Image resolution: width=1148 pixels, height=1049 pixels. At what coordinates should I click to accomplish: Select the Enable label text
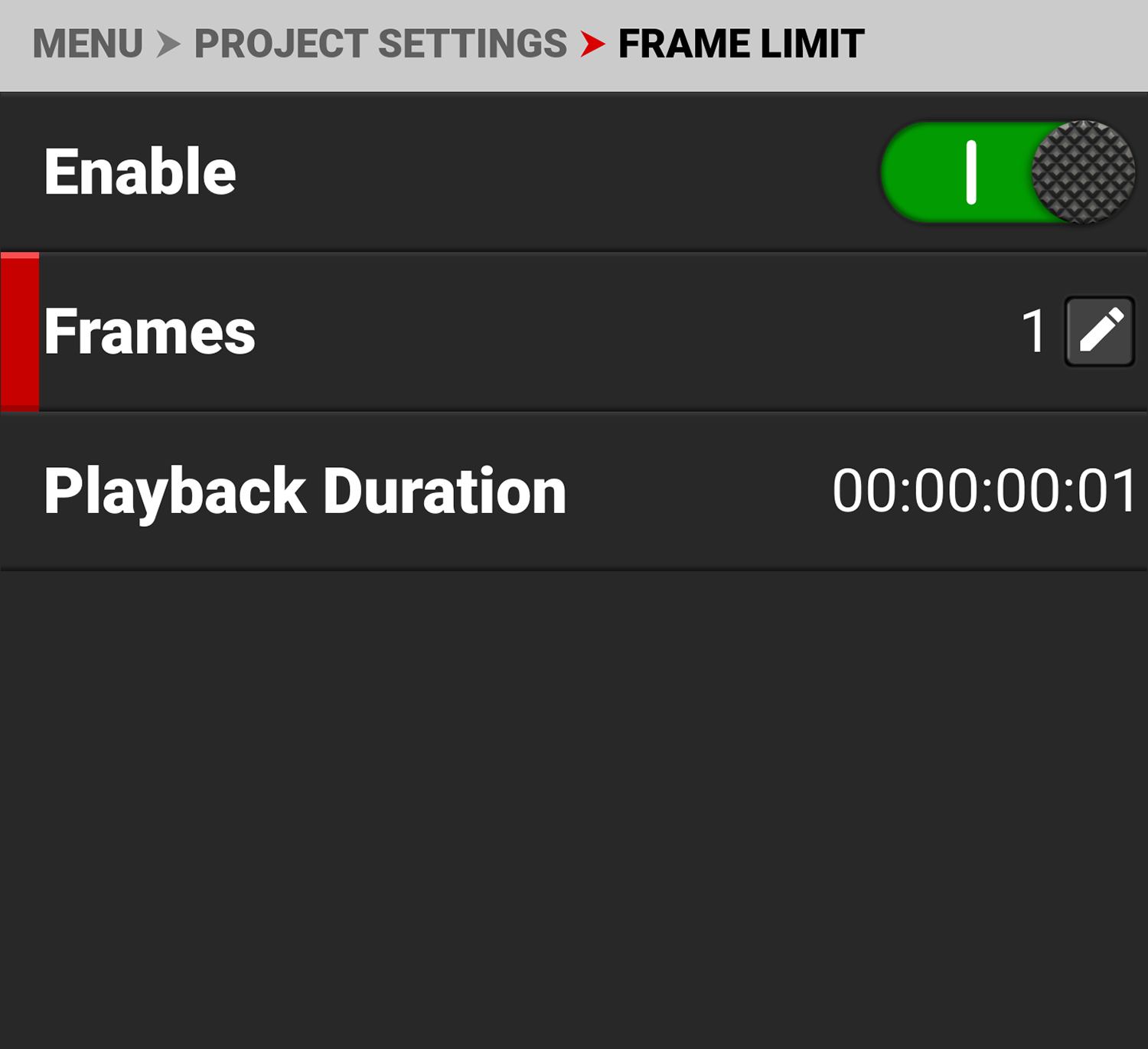click(x=140, y=172)
